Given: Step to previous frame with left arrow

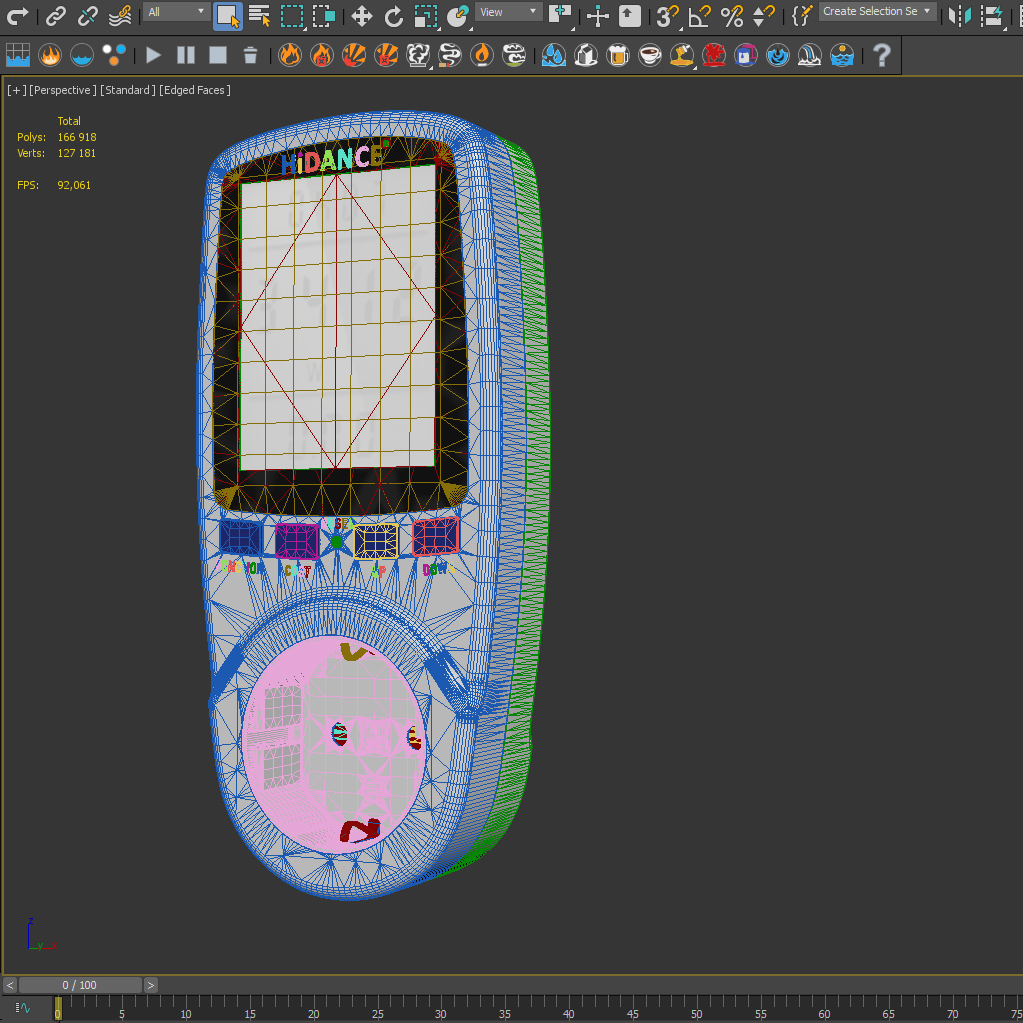Looking at the screenshot, I should pos(9,985).
